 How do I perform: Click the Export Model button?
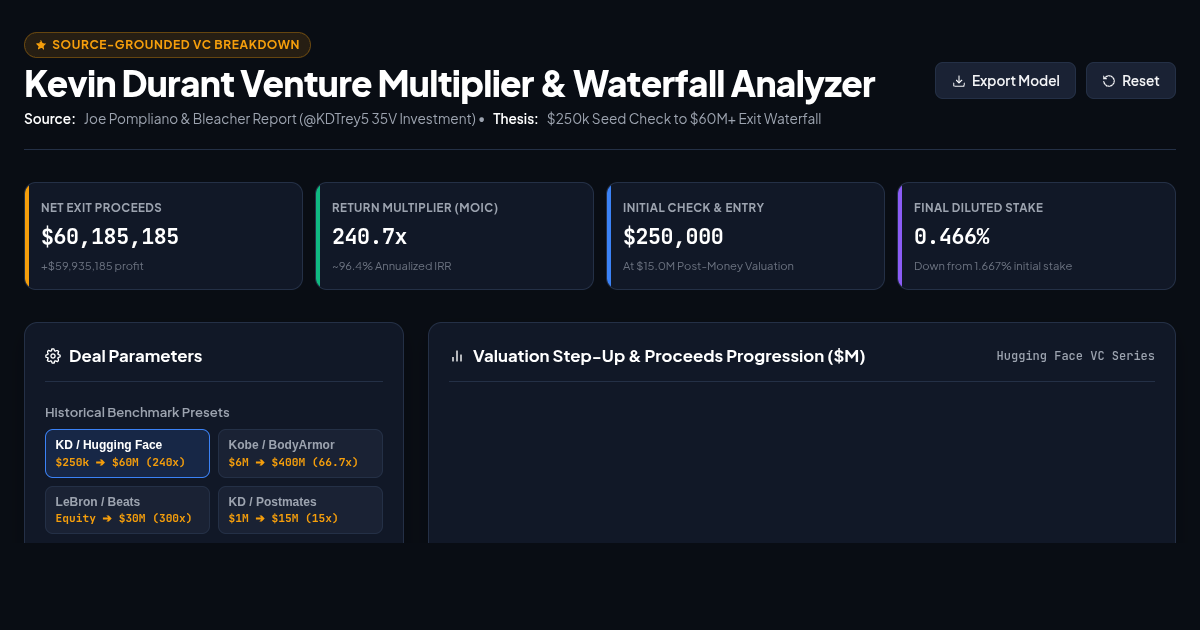[x=1005, y=81]
